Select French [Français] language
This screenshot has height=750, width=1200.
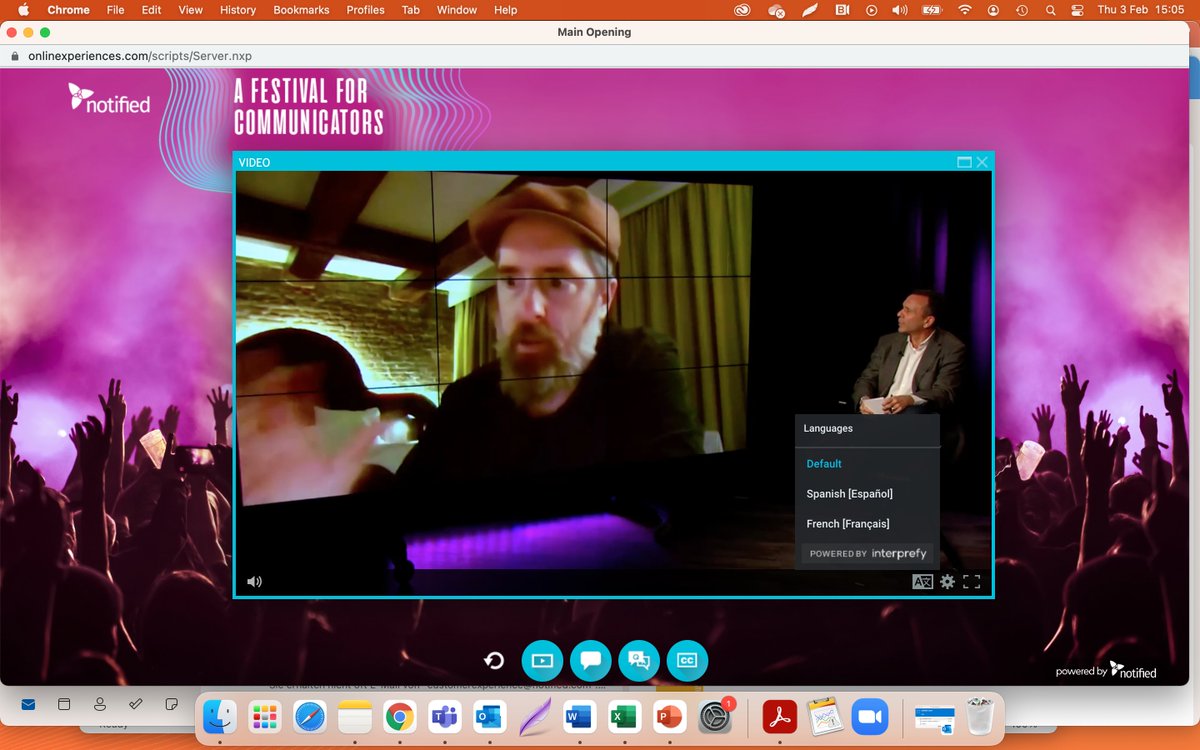tap(848, 524)
